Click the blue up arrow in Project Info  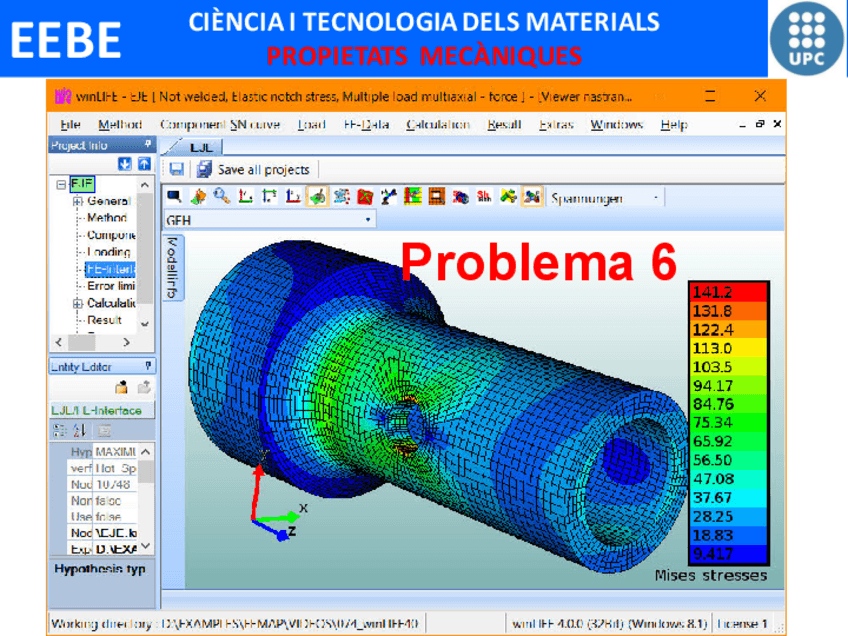tap(143, 164)
